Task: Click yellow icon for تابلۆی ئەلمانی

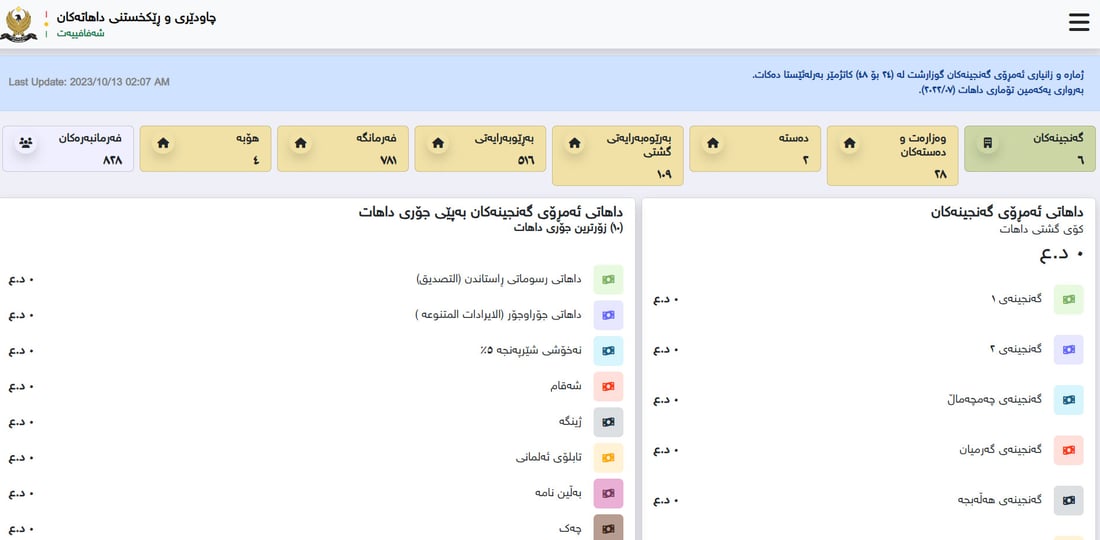Action: 608,458
